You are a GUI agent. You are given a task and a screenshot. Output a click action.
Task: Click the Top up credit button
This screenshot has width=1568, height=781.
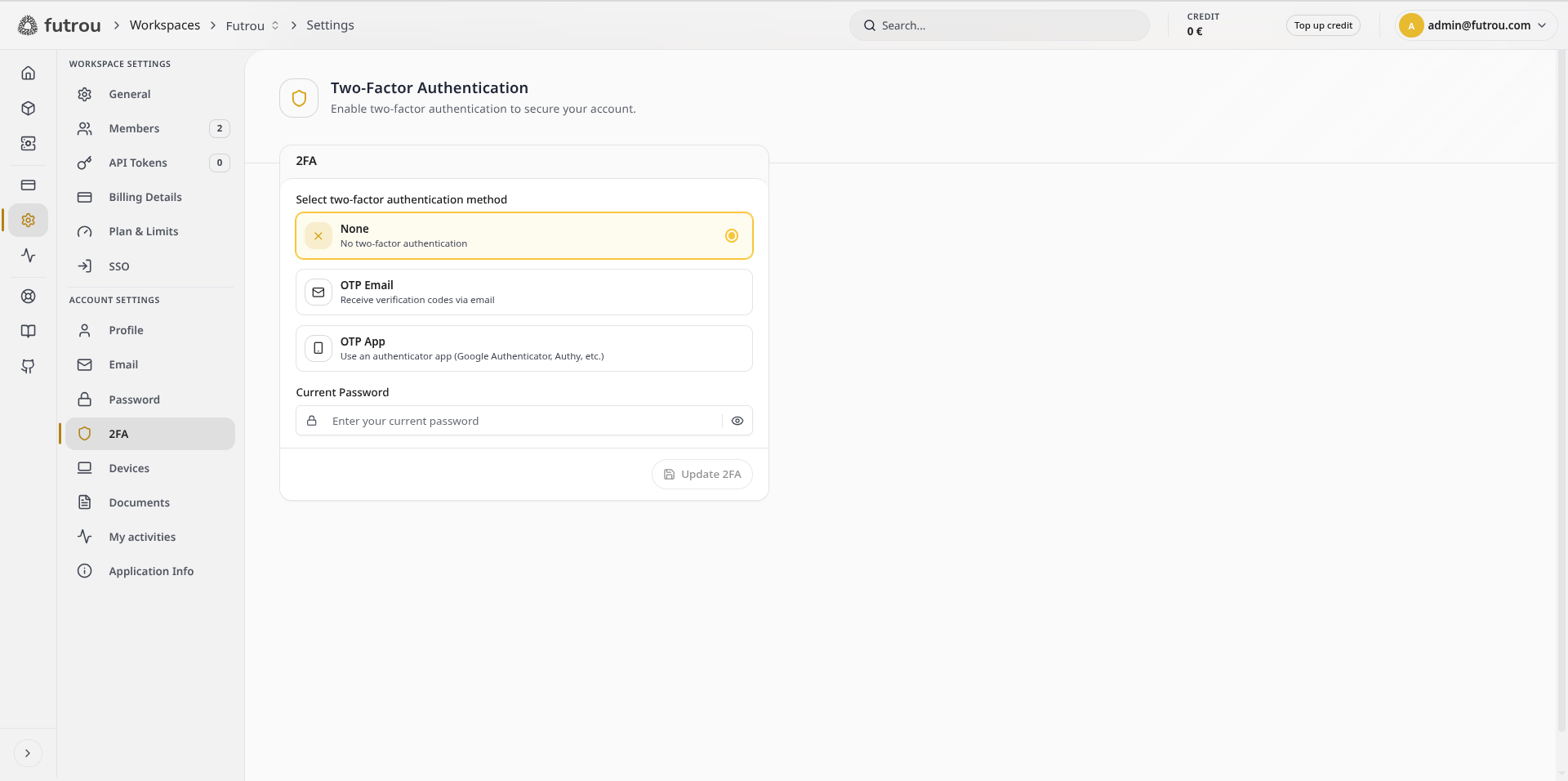click(1323, 25)
